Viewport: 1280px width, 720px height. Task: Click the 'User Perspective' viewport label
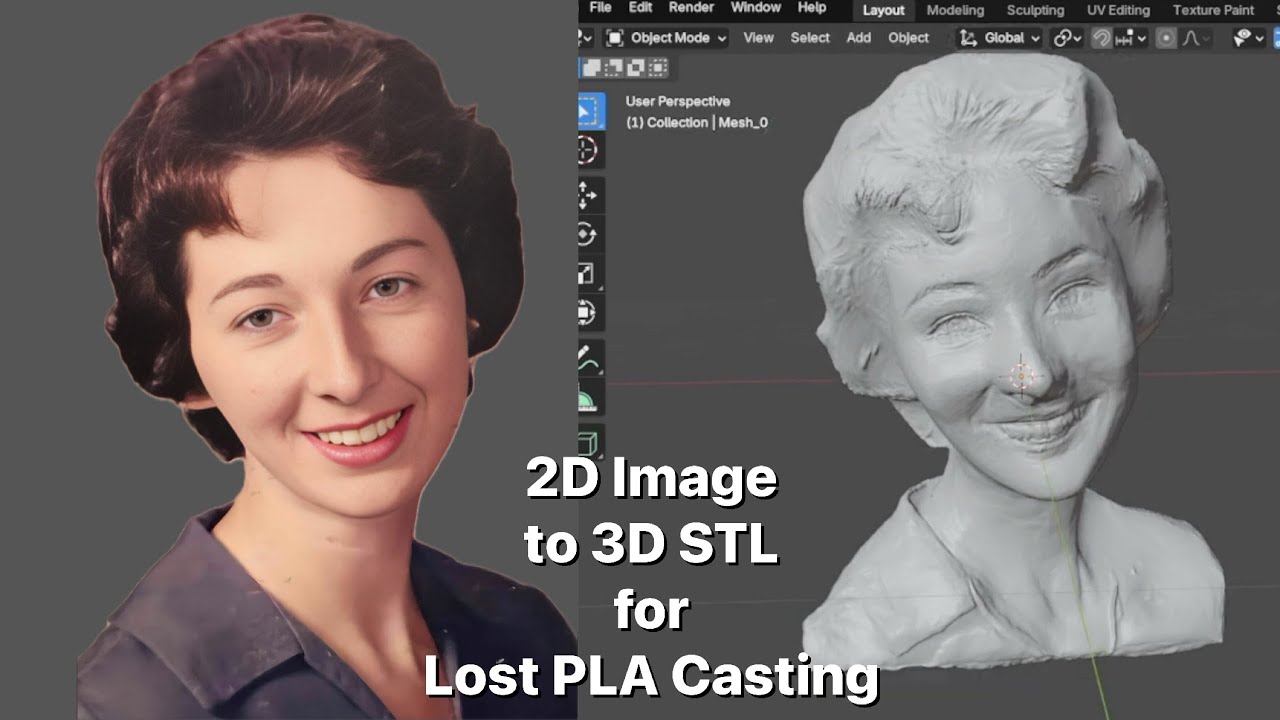click(678, 101)
